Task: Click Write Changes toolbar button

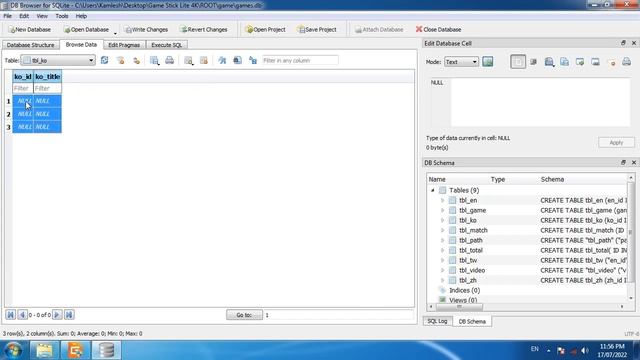Action: (x=146, y=29)
